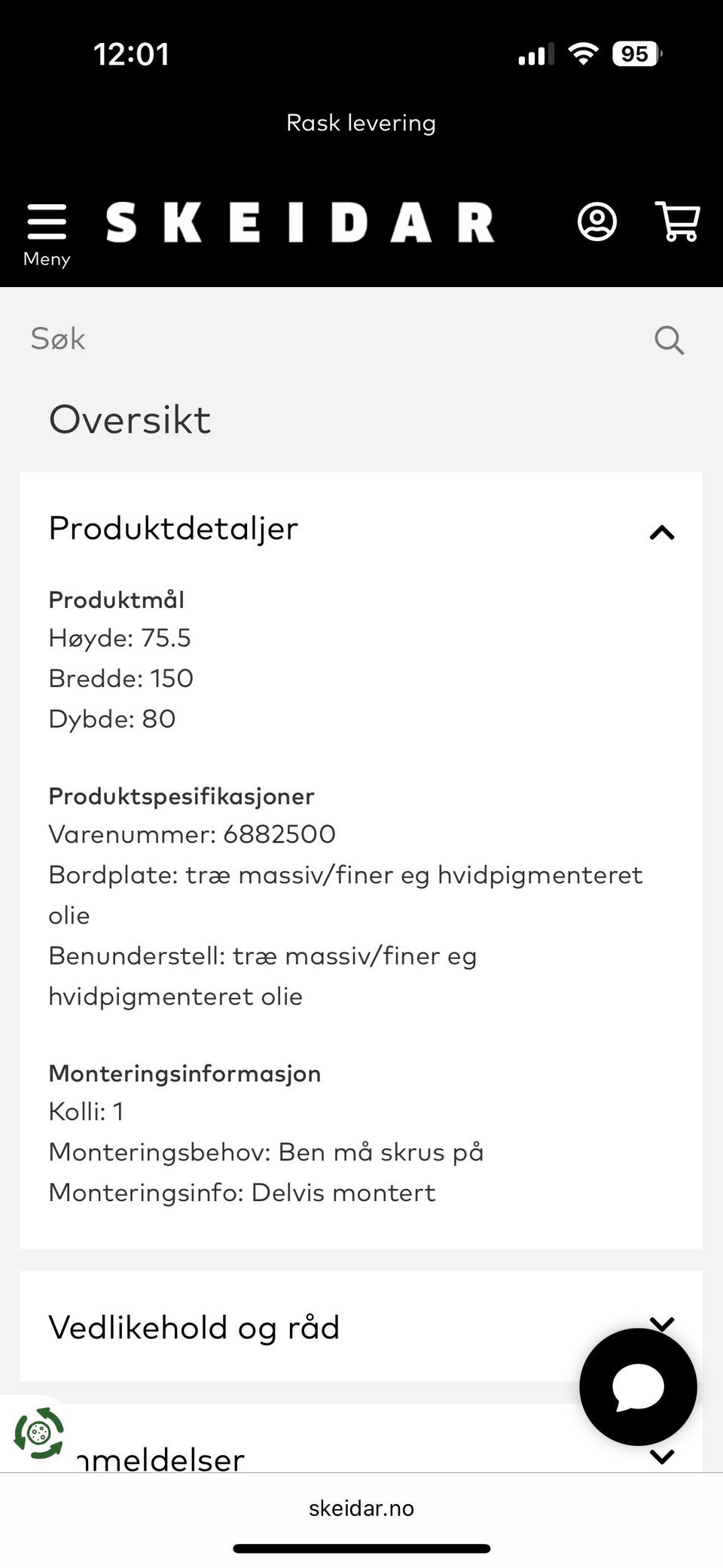Tap the search magnifier icon
The height and width of the screenshot is (1568, 723).
pos(669,340)
